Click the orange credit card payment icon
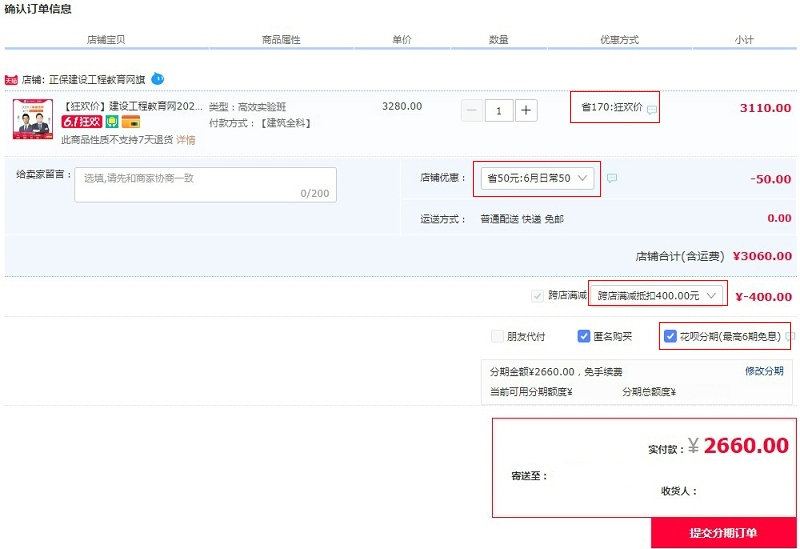 [130, 122]
